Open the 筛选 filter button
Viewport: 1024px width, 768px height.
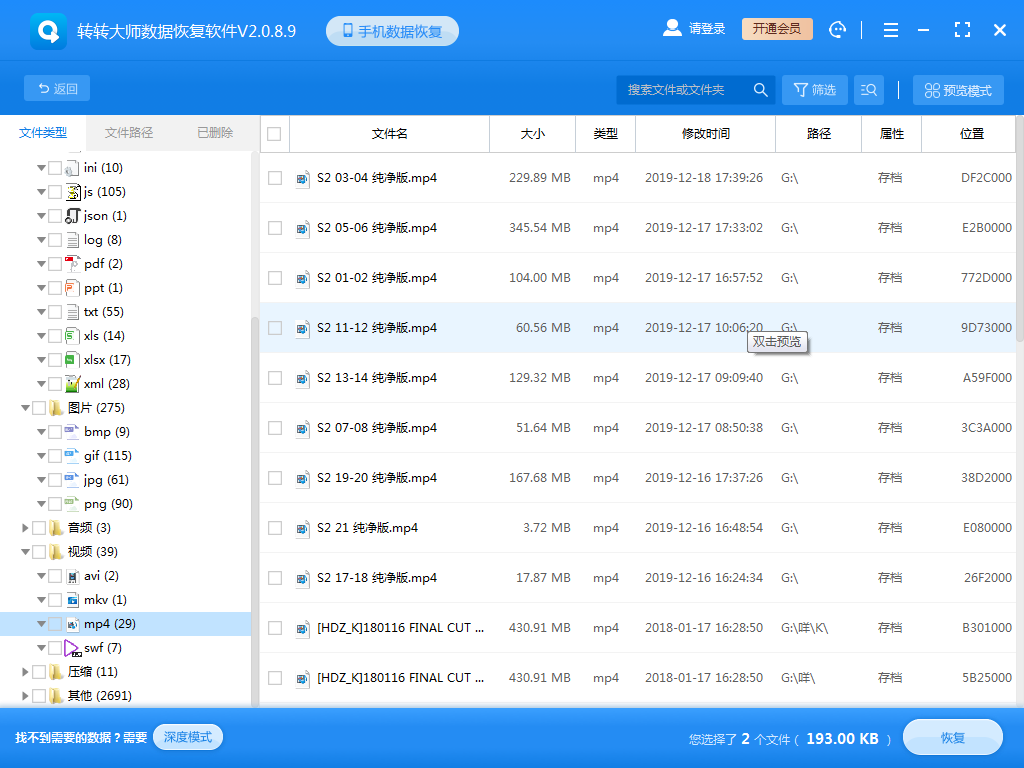click(814, 89)
